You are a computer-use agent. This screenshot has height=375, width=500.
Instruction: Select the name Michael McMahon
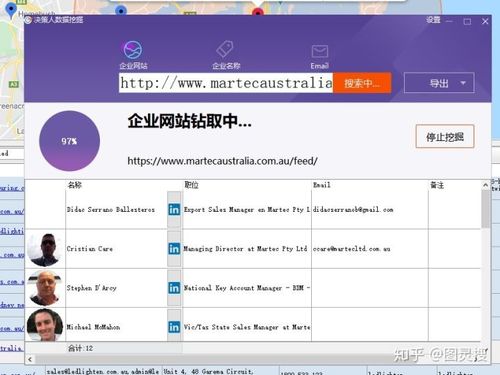coord(93,327)
